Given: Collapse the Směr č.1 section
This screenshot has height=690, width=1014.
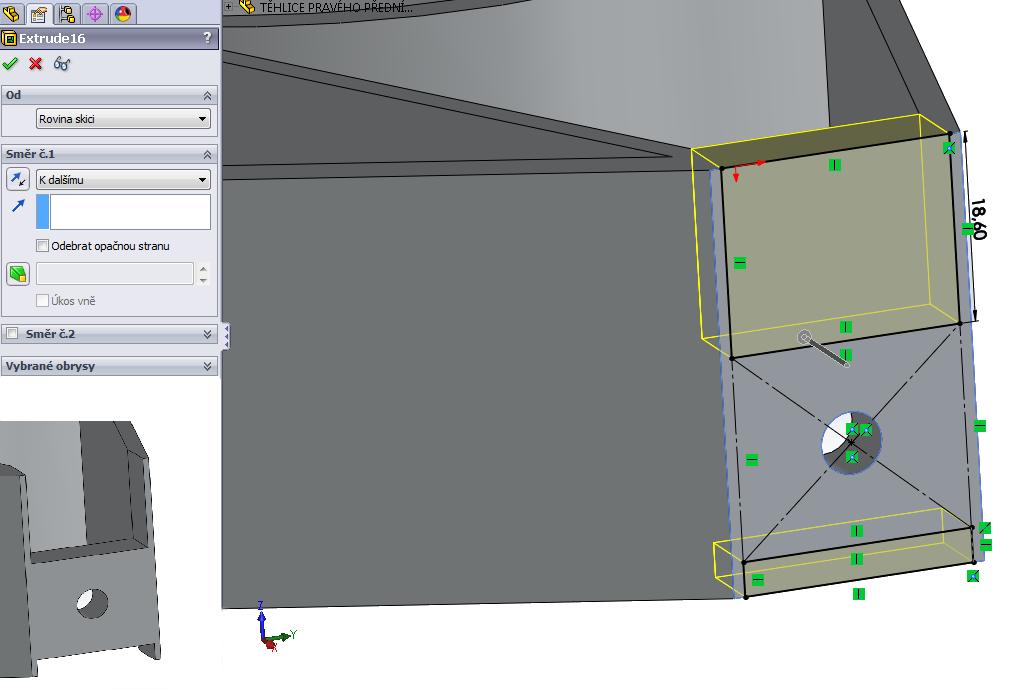Looking at the screenshot, I should (207, 155).
